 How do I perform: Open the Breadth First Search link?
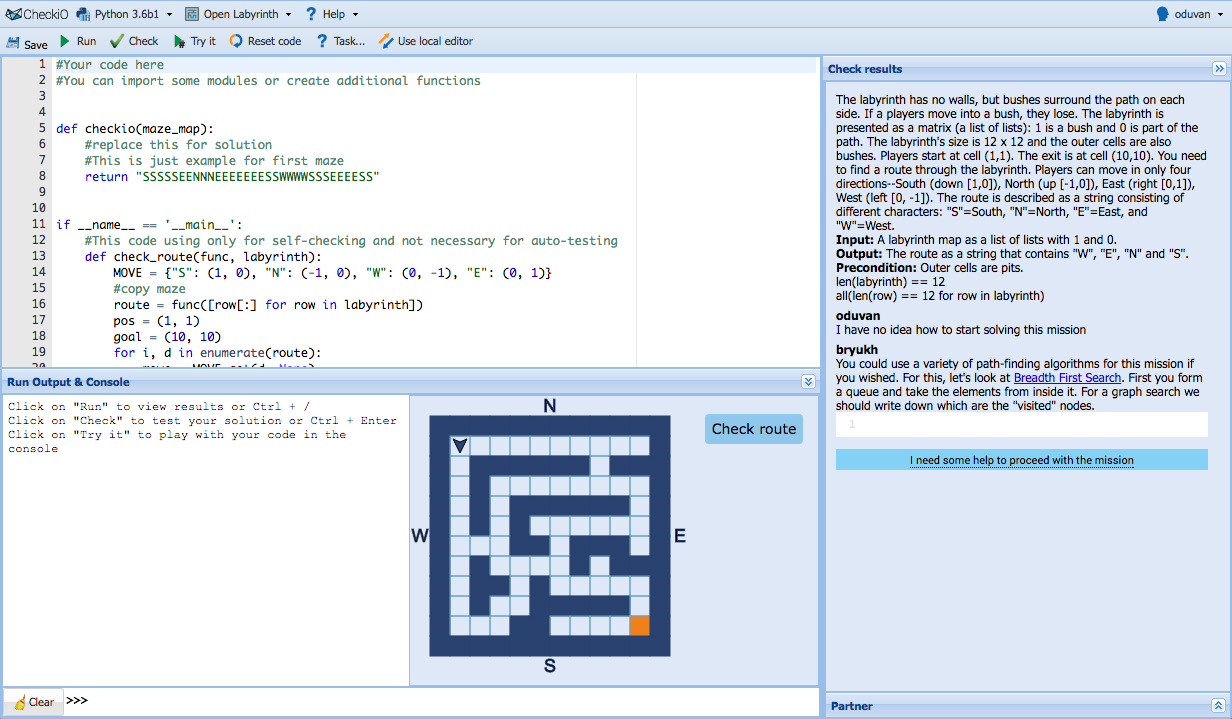1068,378
